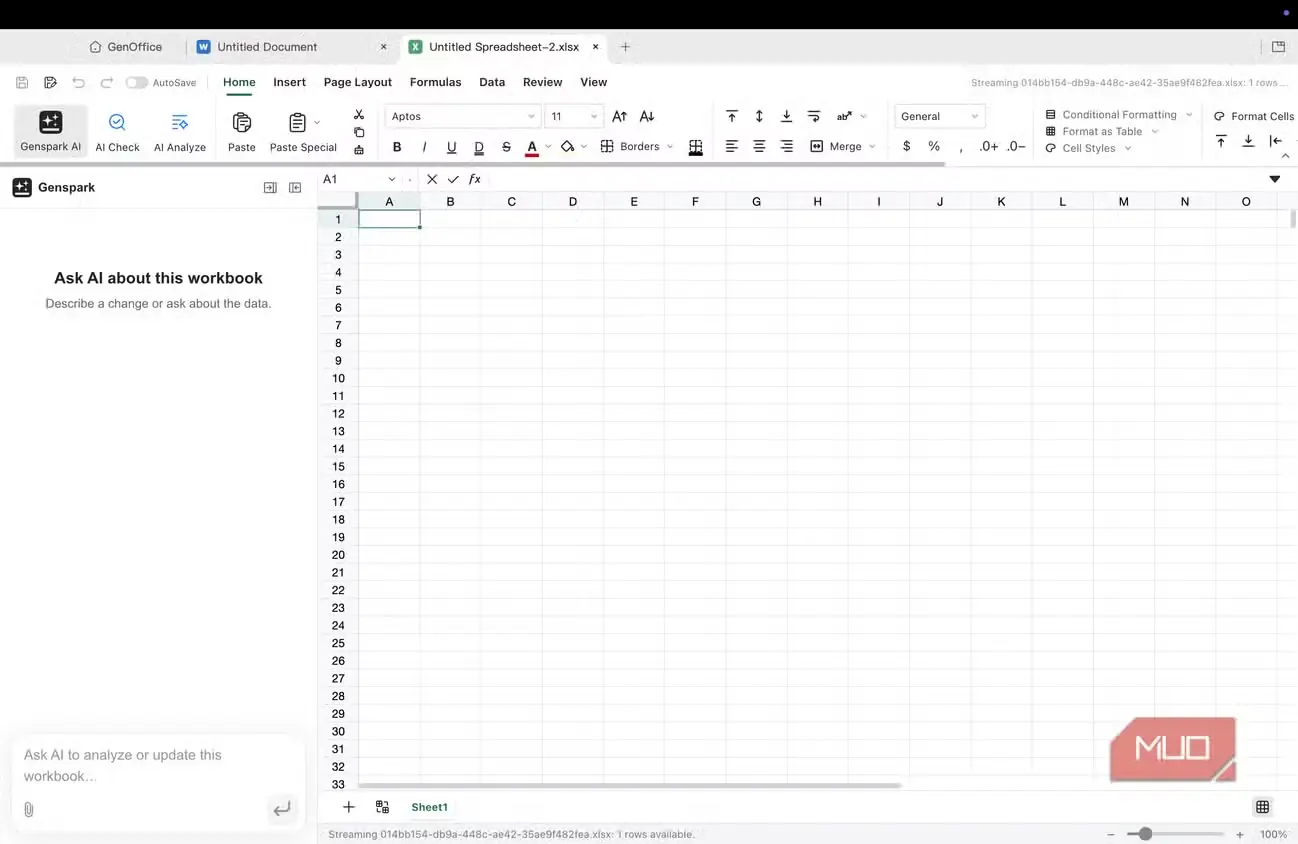Click the Save icon in quick toolbar
This screenshot has height=844, width=1298.
click(22, 83)
